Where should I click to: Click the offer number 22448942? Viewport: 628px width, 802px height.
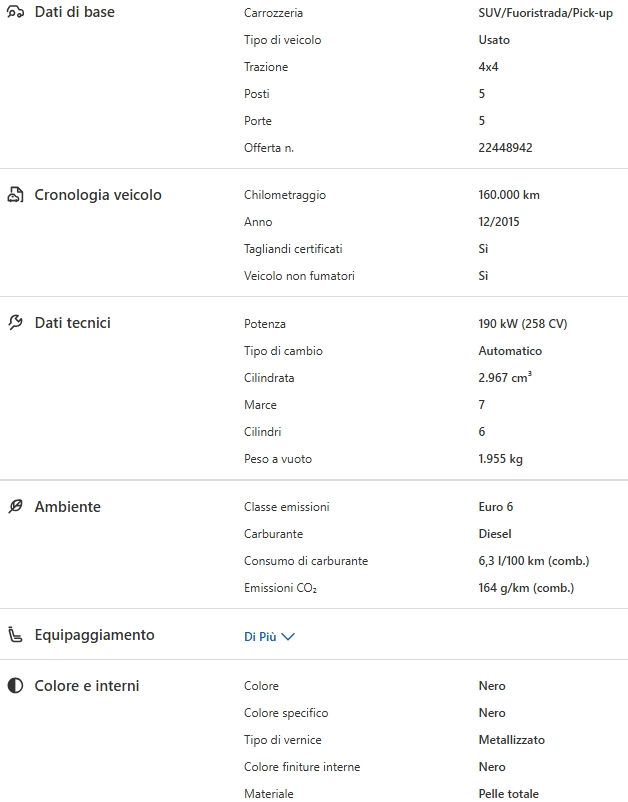click(x=505, y=148)
